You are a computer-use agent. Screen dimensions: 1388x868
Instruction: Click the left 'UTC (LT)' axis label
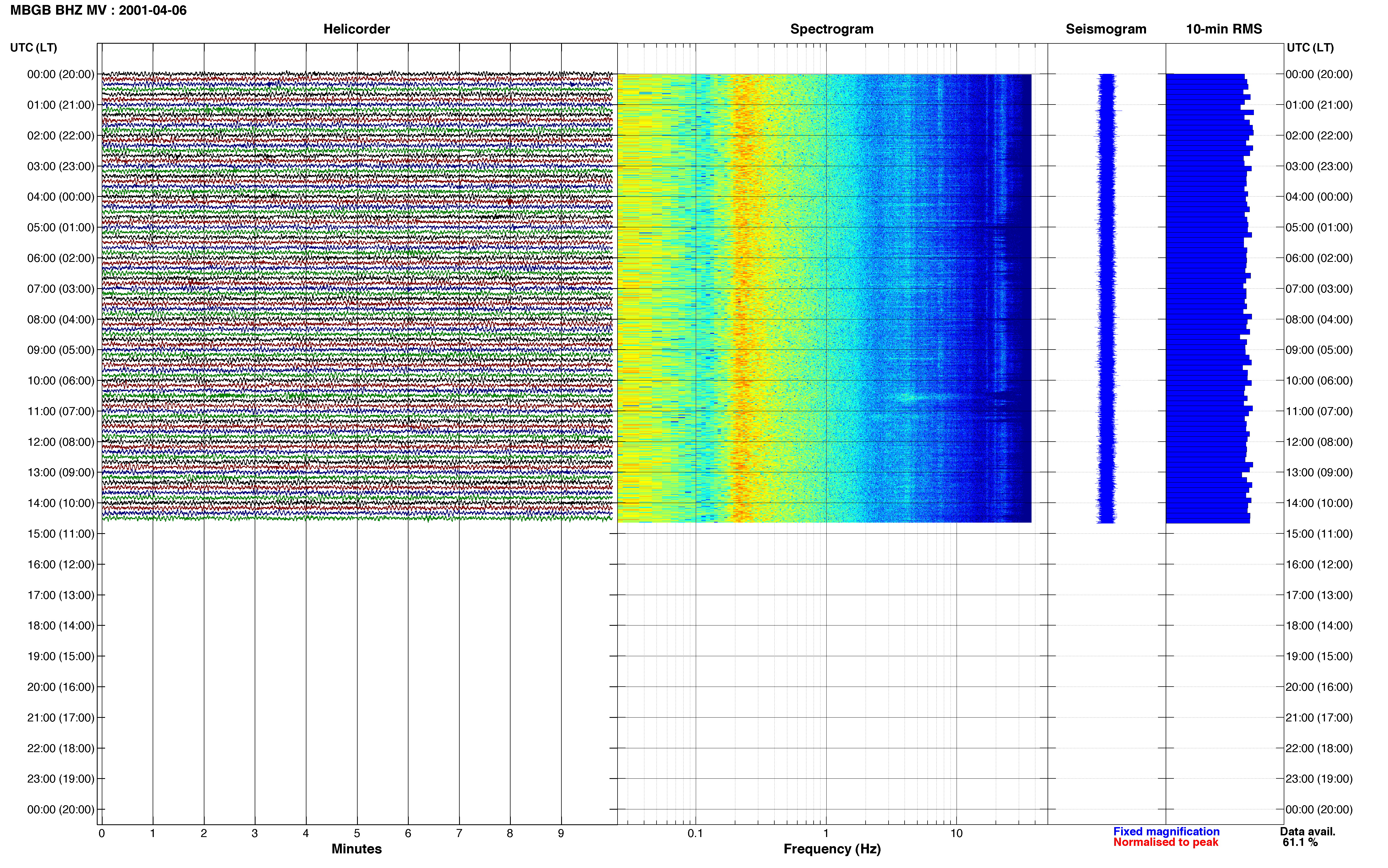click(x=34, y=48)
